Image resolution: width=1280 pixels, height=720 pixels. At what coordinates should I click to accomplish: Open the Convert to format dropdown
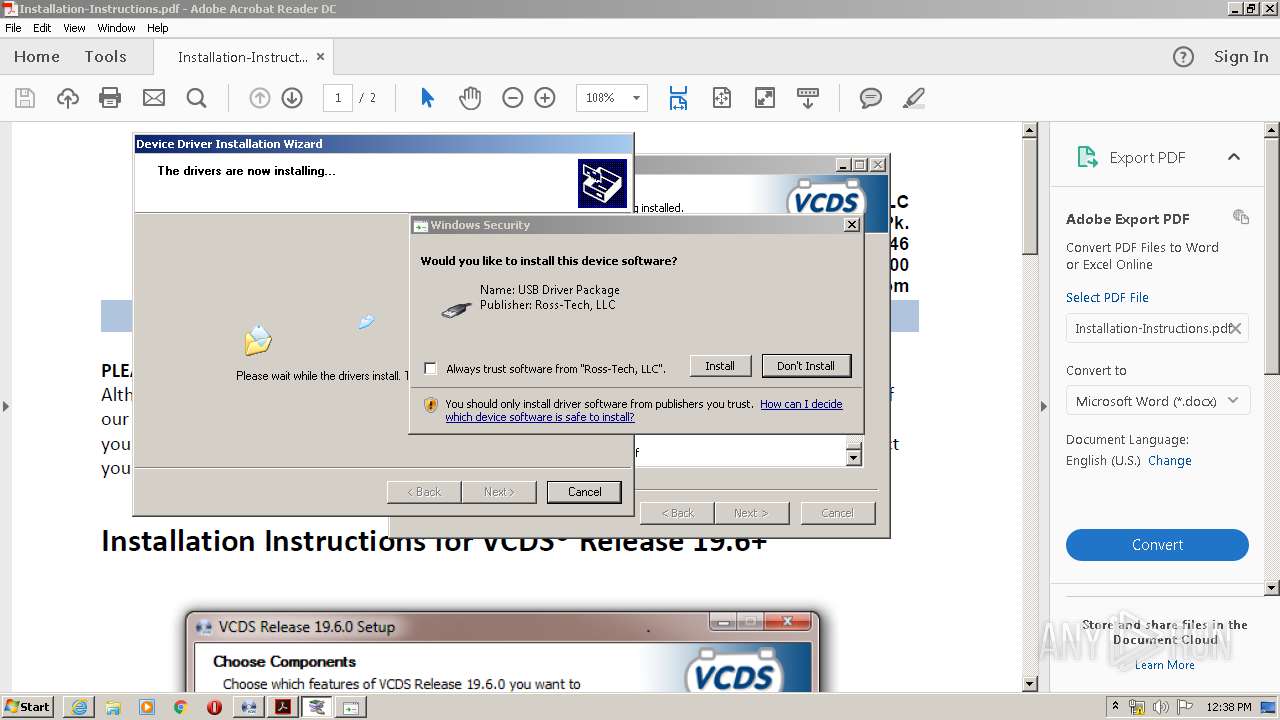coord(1157,401)
